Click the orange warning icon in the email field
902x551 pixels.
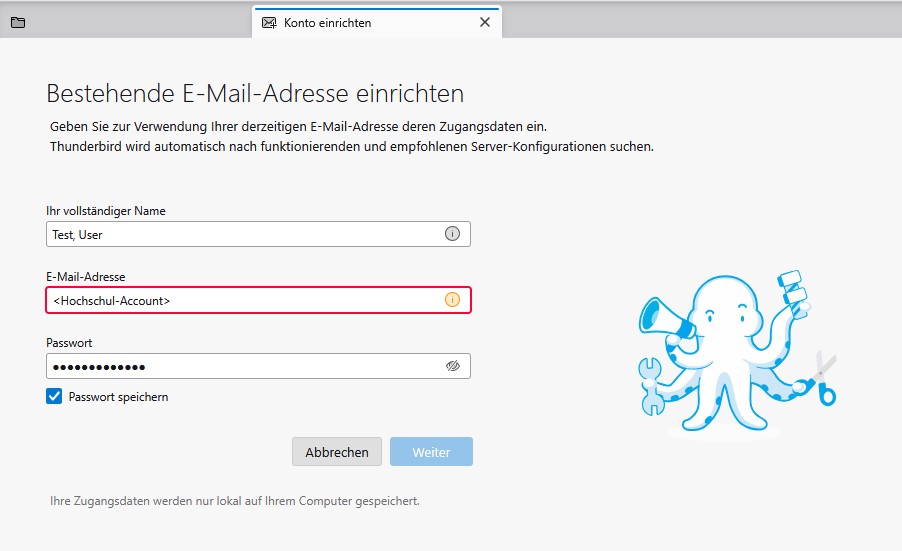click(452, 300)
